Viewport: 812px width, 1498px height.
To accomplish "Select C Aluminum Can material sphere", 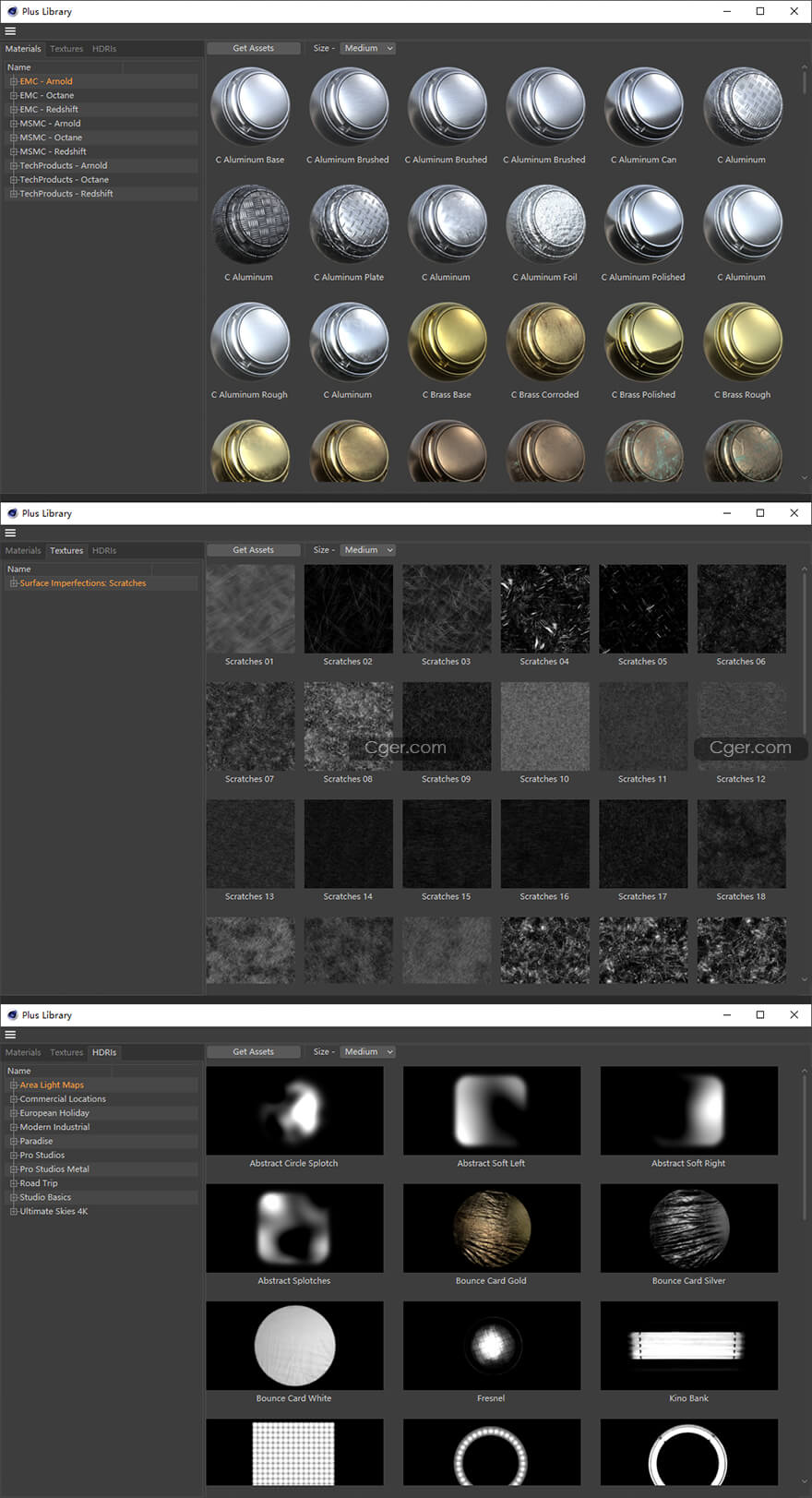I will 644,107.
